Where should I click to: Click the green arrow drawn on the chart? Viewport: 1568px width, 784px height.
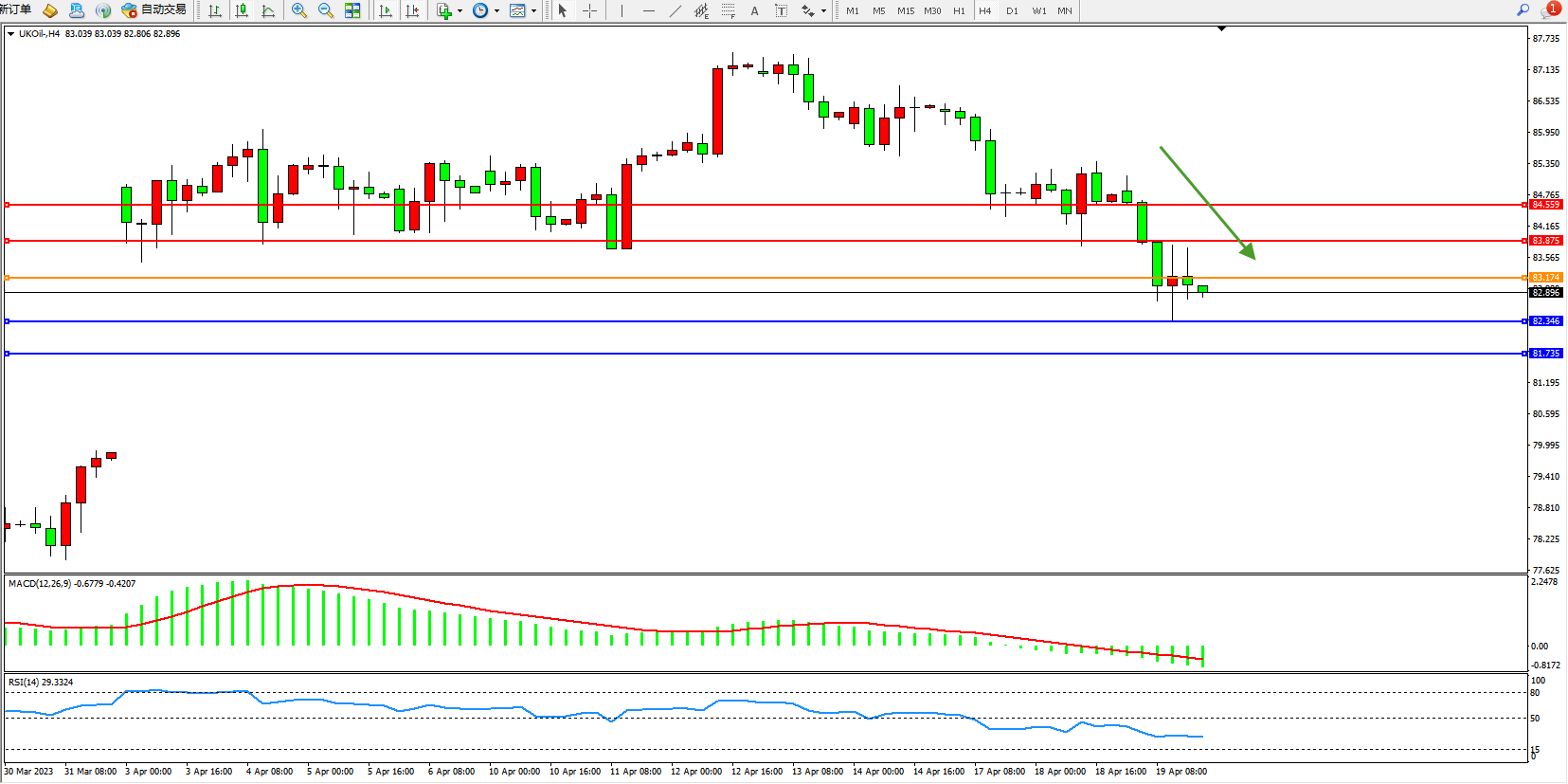(1207, 202)
